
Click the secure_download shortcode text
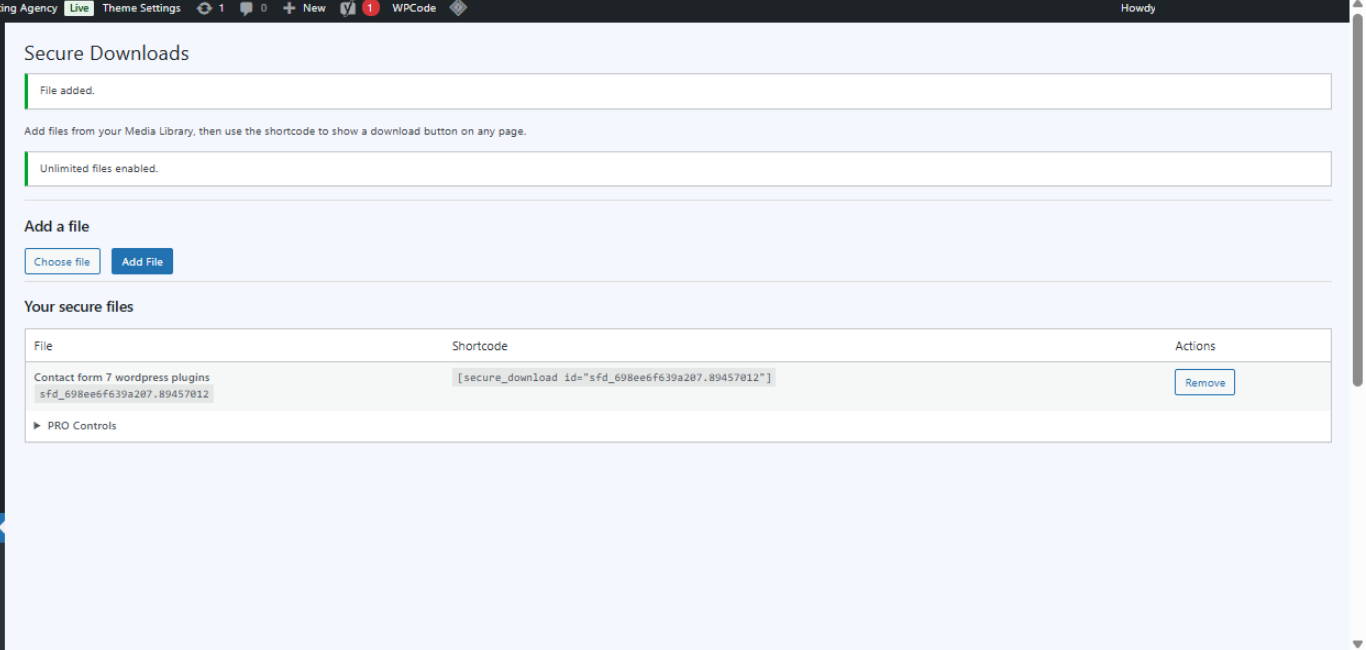pyautogui.click(x=614, y=378)
